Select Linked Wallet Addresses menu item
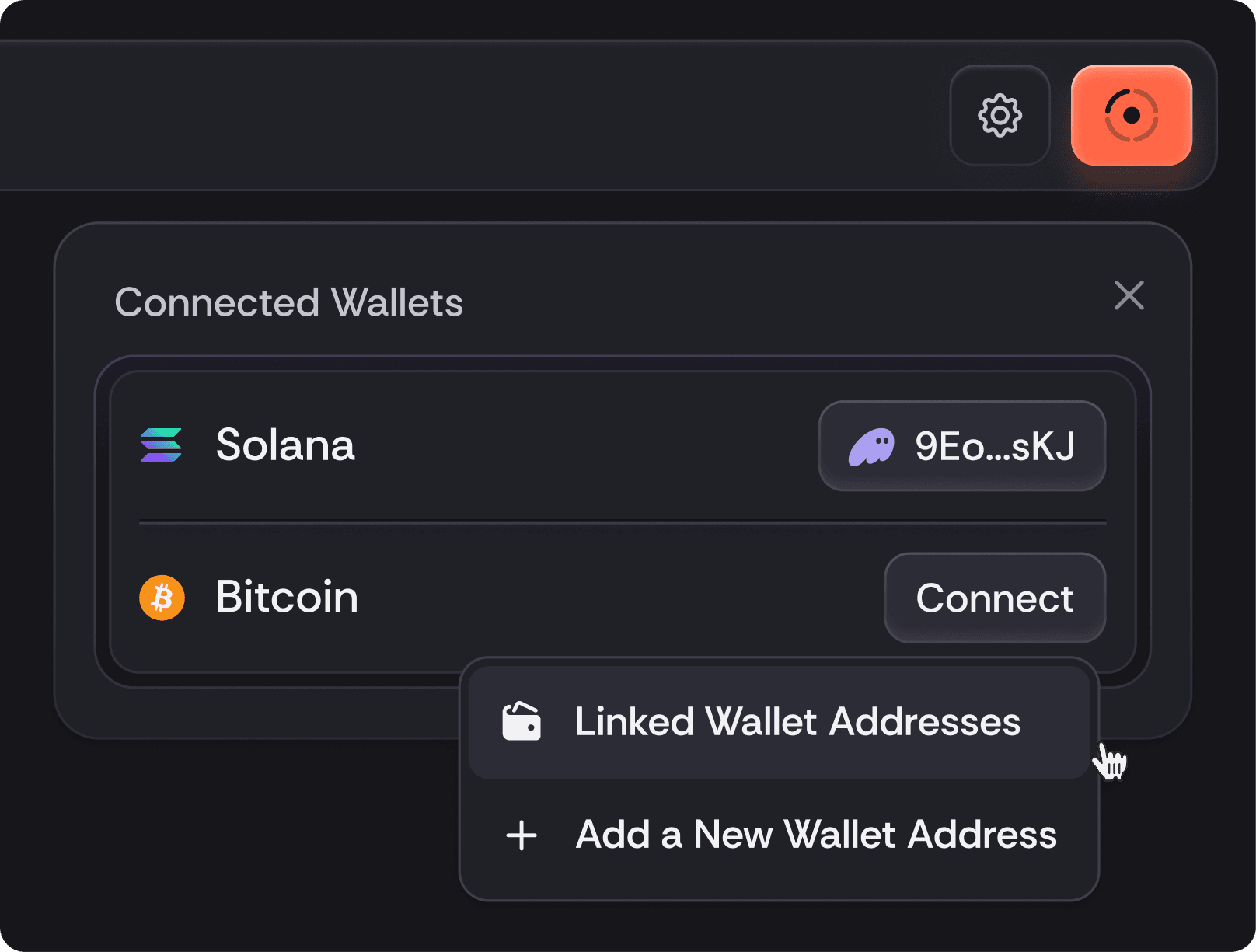The height and width of the screenshot is (952, 1256). [797, 722]
